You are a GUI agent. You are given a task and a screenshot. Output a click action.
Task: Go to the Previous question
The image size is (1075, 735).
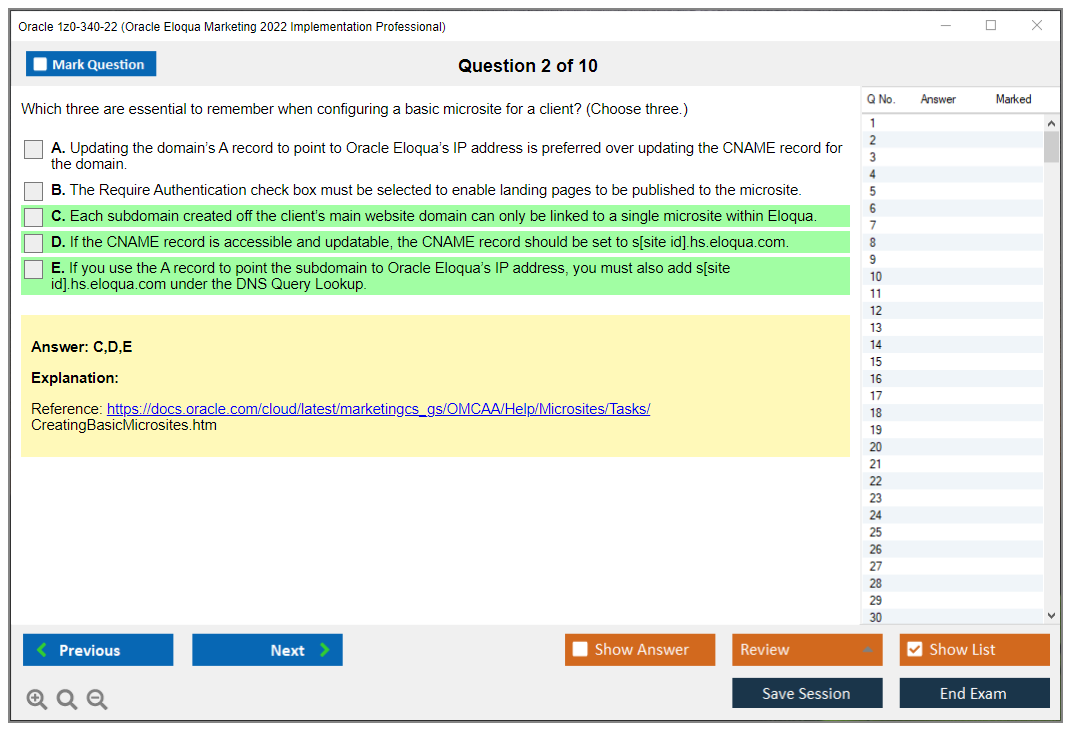pyautogui.click(x=98, y=650)
